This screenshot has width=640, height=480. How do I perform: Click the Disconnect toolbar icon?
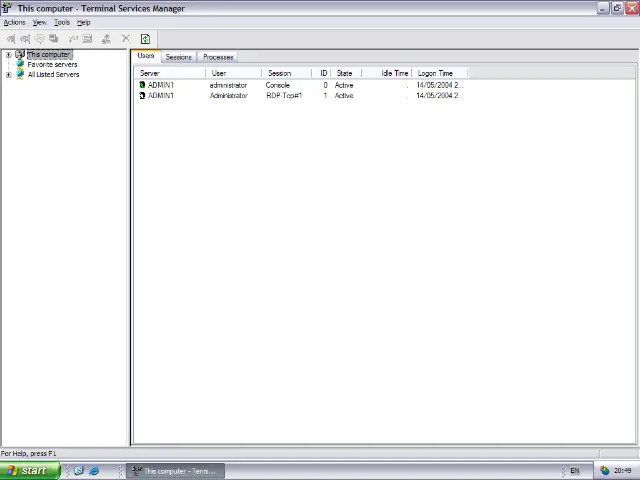[25, 39]
